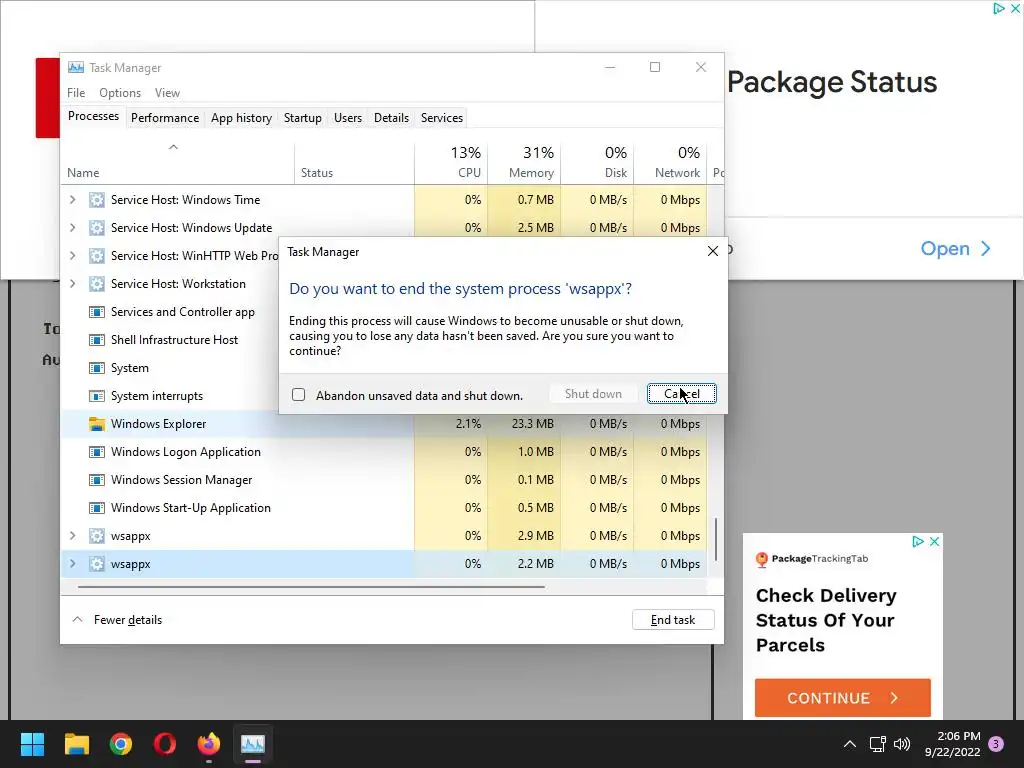1024x768 pixels.
Task: Select the Windows Explorer process row
Action: pos(384,424)
